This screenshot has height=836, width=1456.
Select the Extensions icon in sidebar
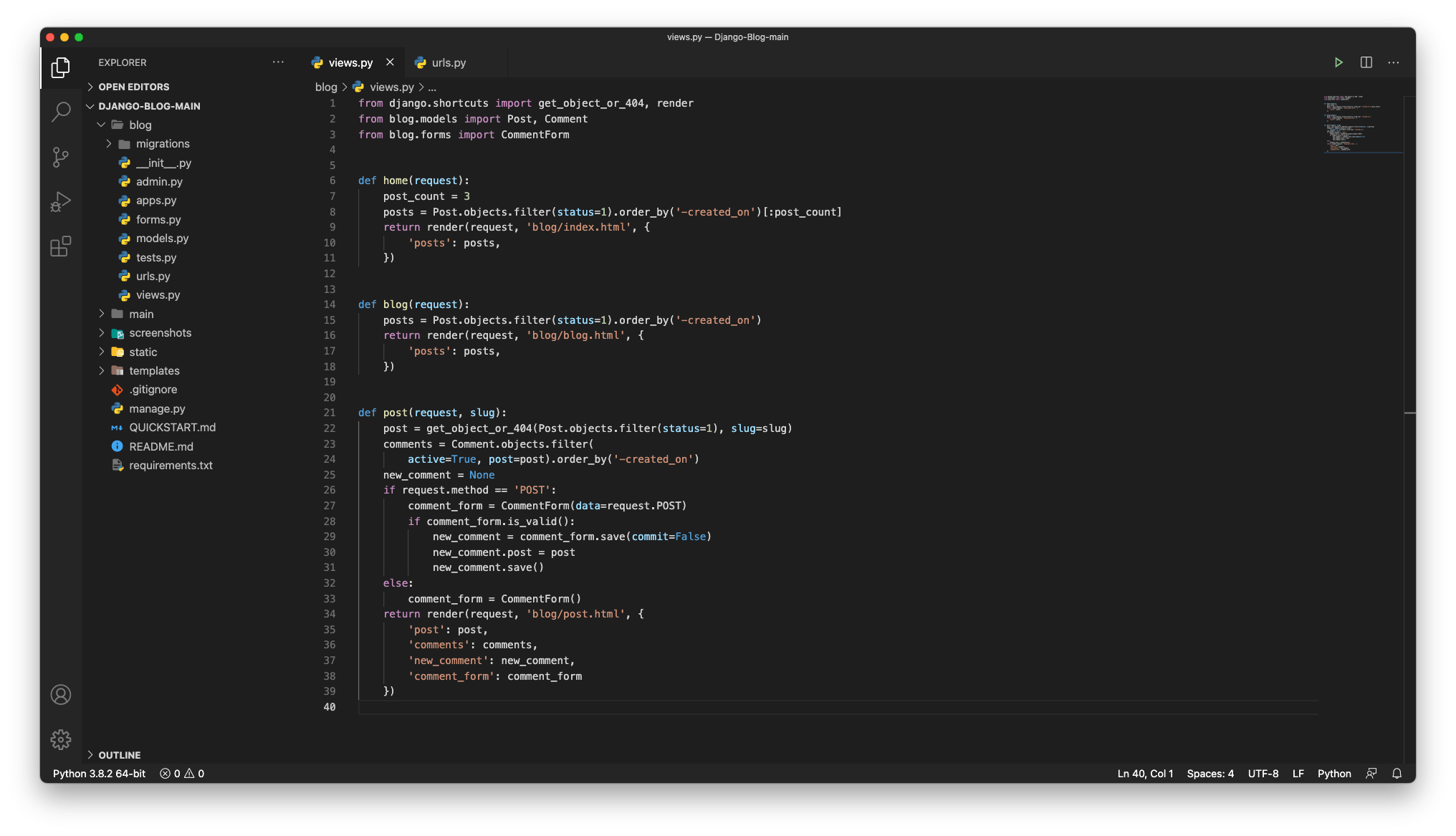coord(60,247)
